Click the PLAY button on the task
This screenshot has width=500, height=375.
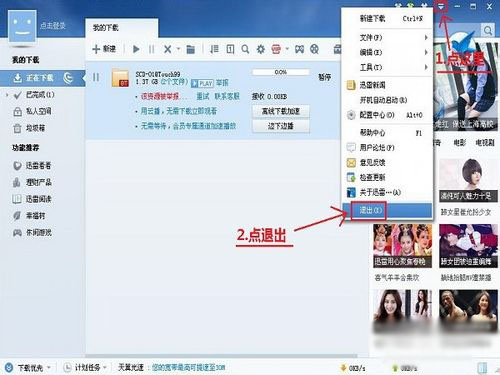pos(202,83)
